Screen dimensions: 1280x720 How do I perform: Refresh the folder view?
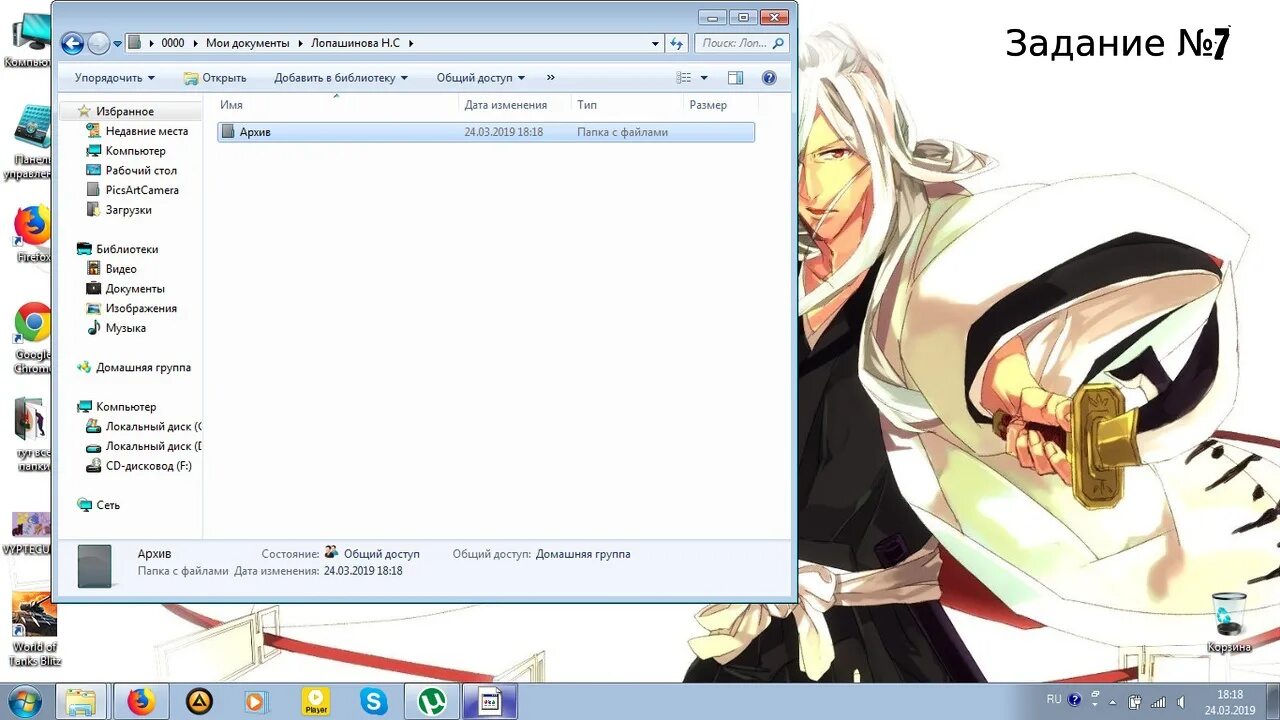677,44
